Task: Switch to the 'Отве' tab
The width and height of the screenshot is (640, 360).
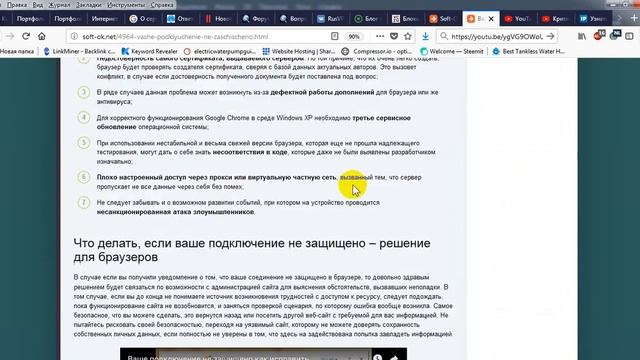Action: 180,19
